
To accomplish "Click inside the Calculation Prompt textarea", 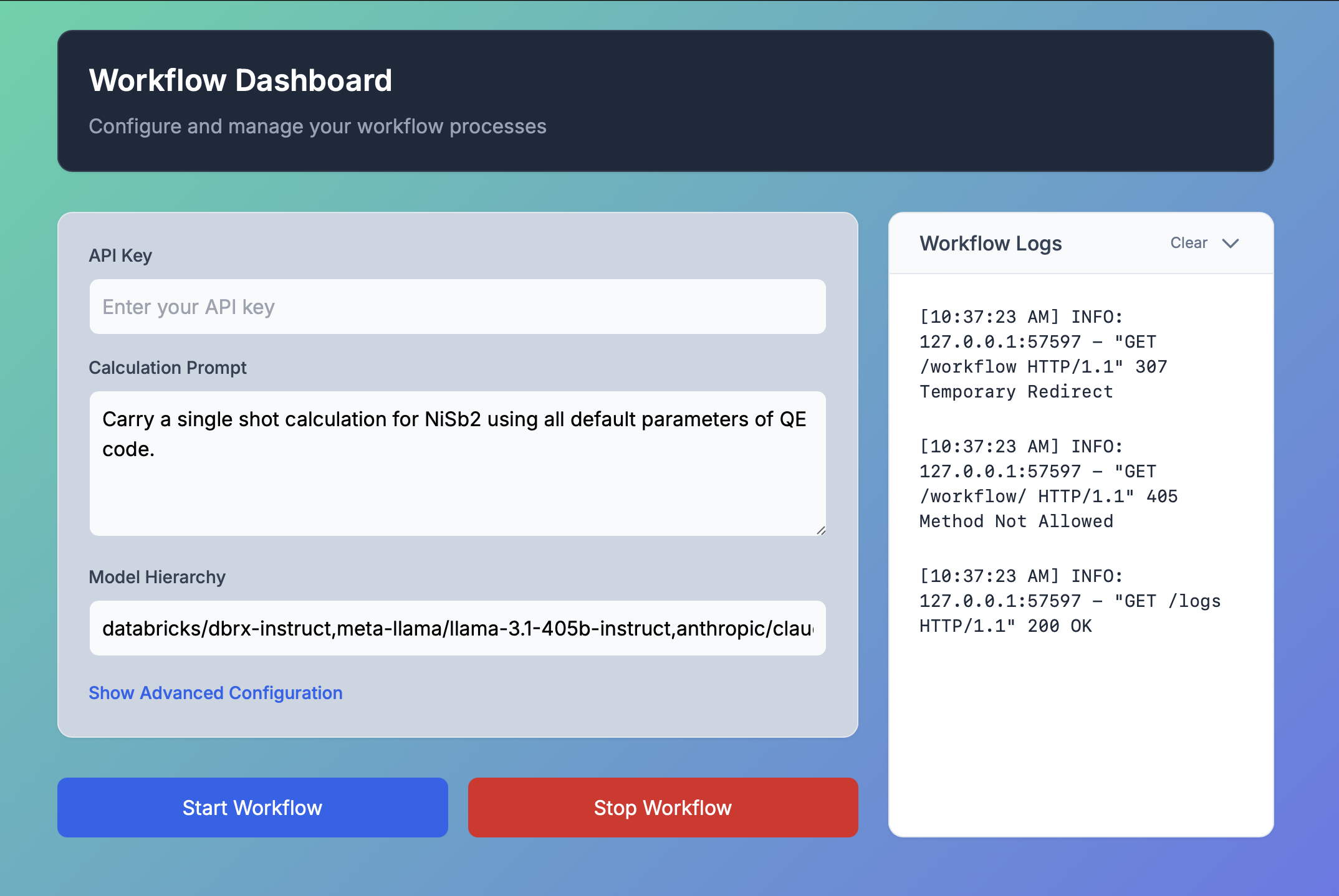I will click(458, 486).
